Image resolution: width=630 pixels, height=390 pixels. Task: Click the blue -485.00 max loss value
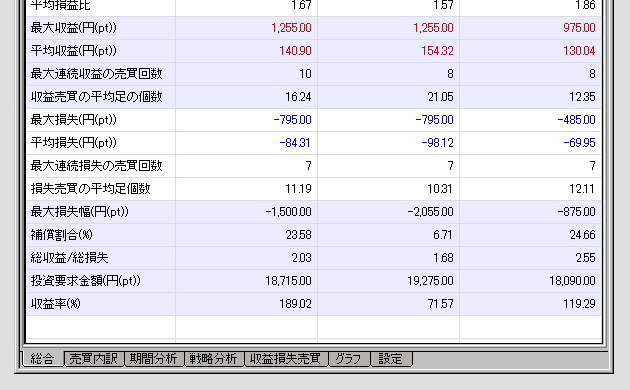coord(577,120)
